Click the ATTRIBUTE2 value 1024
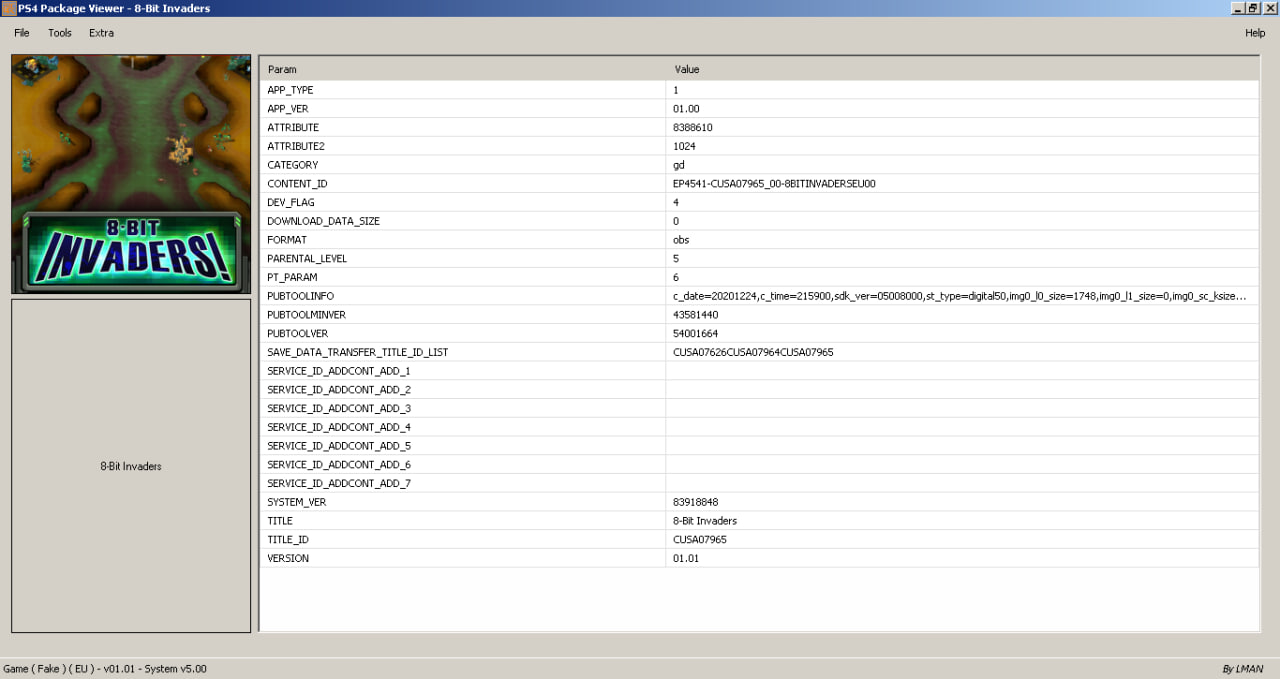The height and width of the screenshot is (679, 1280). [684, 146]
